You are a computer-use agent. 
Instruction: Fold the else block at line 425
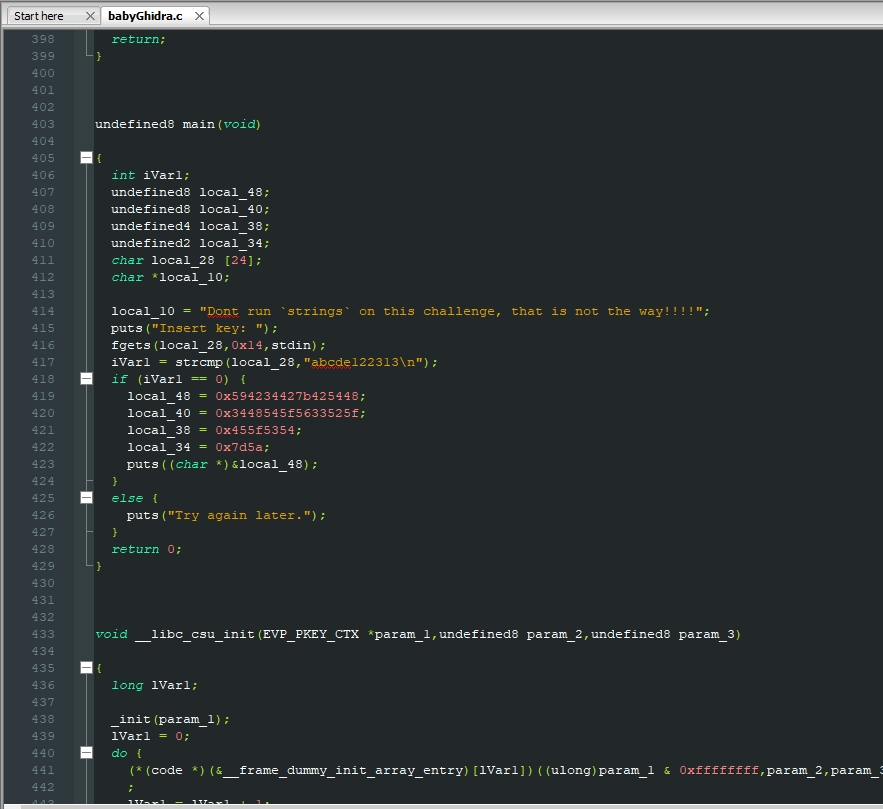click(86, 498)
